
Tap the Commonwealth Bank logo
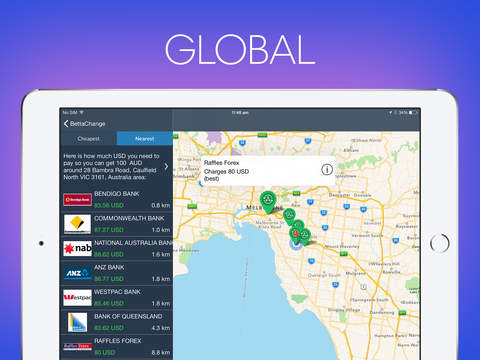(x=77, y=224)
